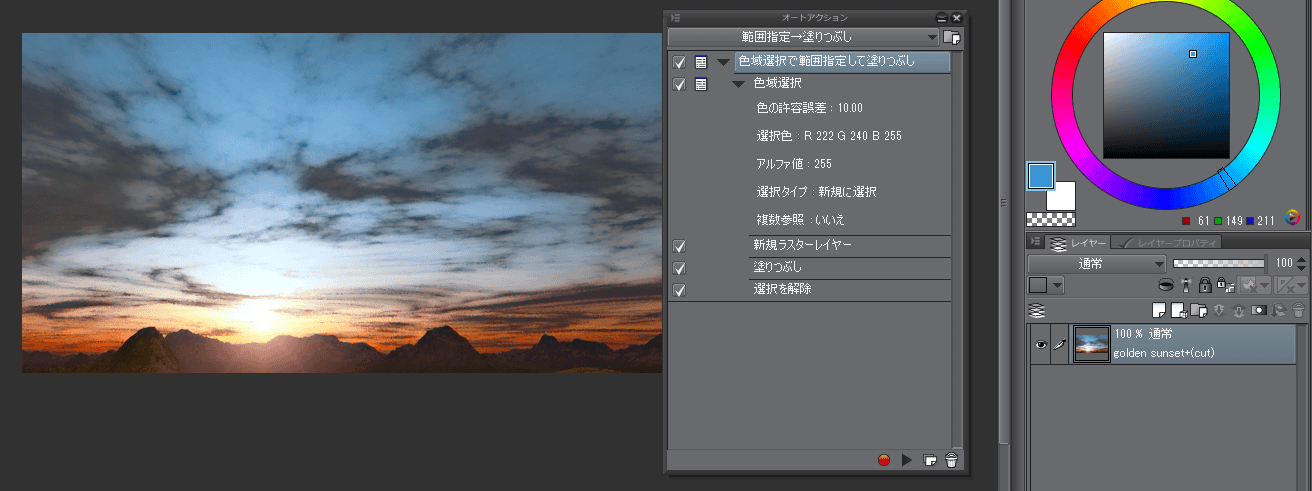Collapse the 色域選択で範囲指定して塗りつぶし action
Screen dimensions: 1312x491
point(723,62)
